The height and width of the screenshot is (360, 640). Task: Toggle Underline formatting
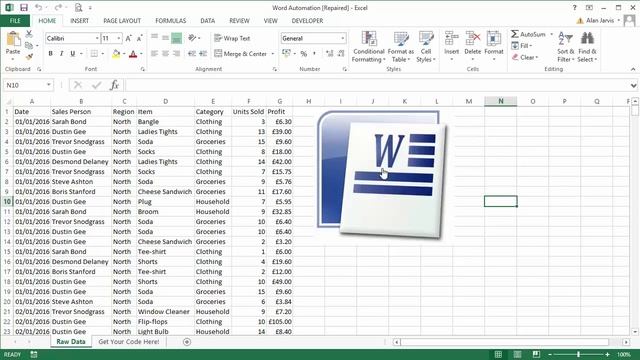coord(73,53)
